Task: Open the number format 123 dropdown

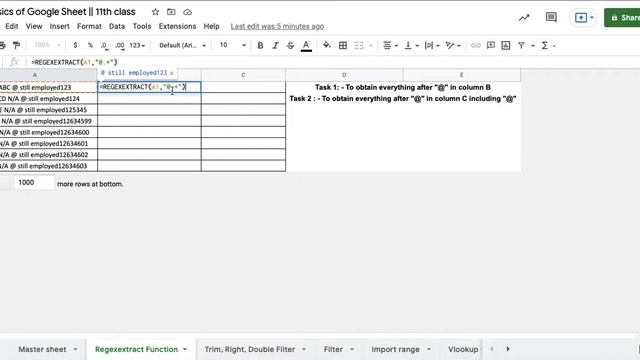Action: click(x=137, y=45)
